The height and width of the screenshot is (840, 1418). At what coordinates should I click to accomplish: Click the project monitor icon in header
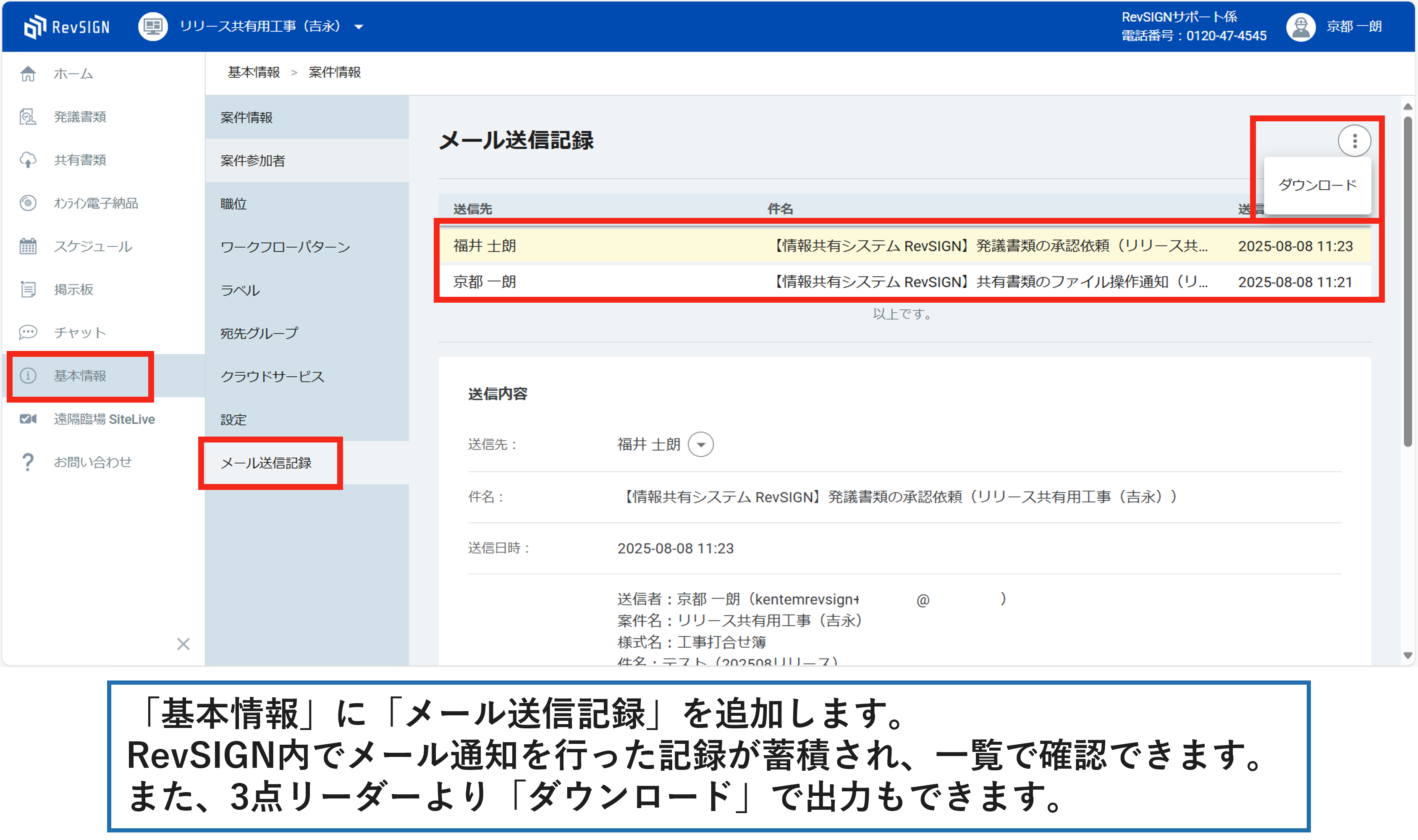tap(153, 26)
